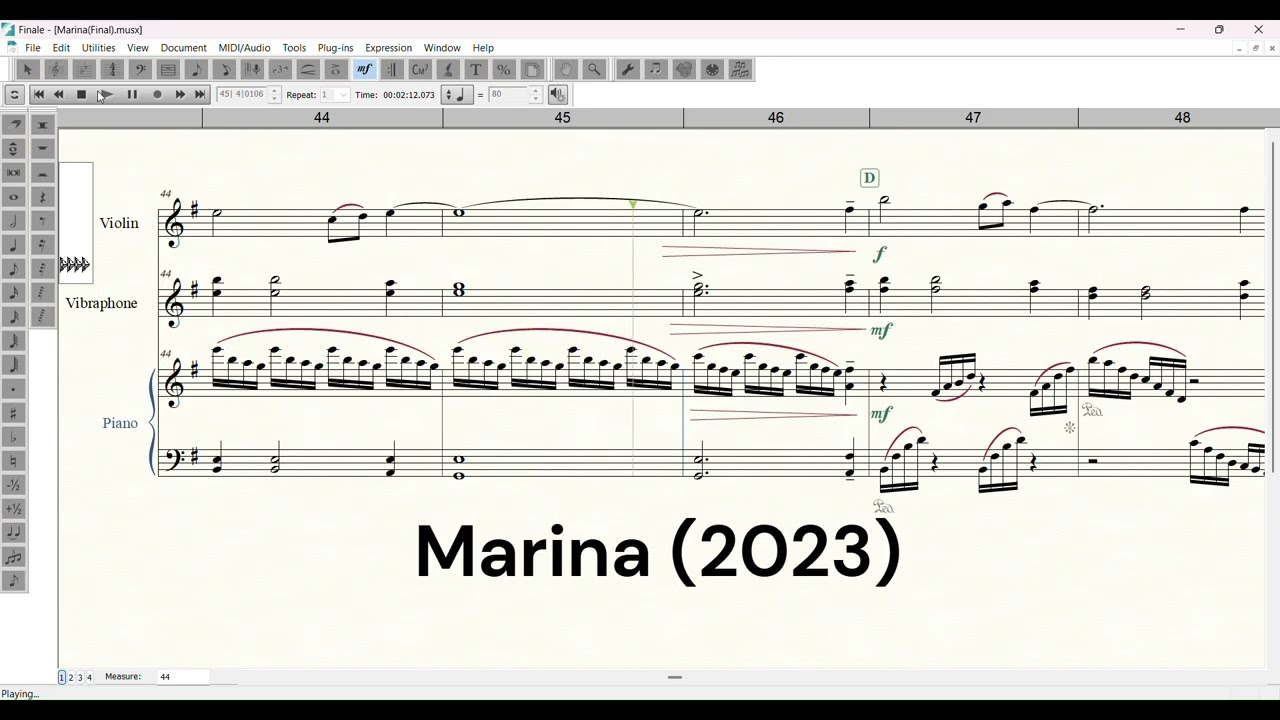
Task: Select the Note Mover tool
Action: 656,69
